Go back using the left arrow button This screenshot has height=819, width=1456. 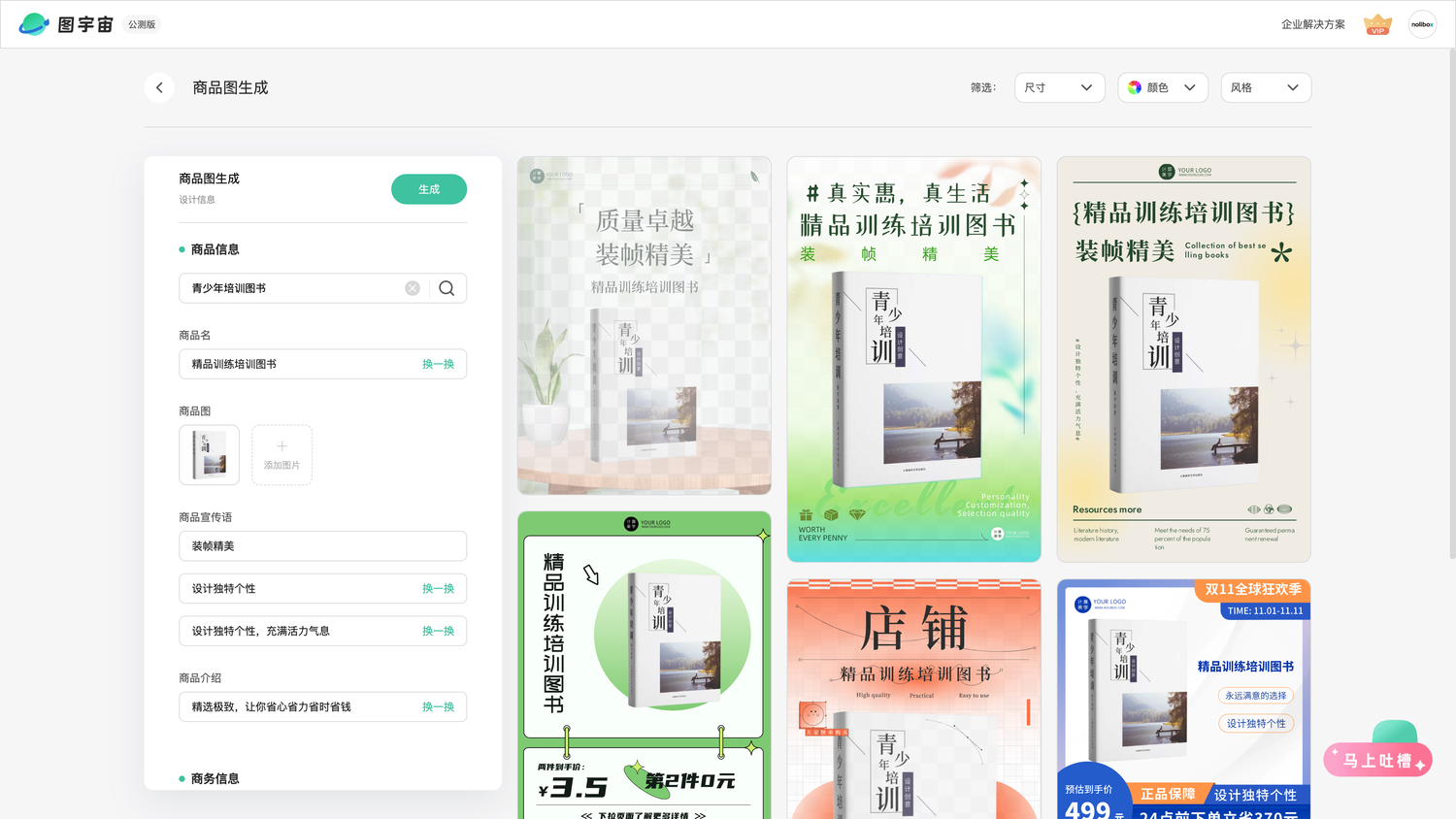click(x=159, y=87)
